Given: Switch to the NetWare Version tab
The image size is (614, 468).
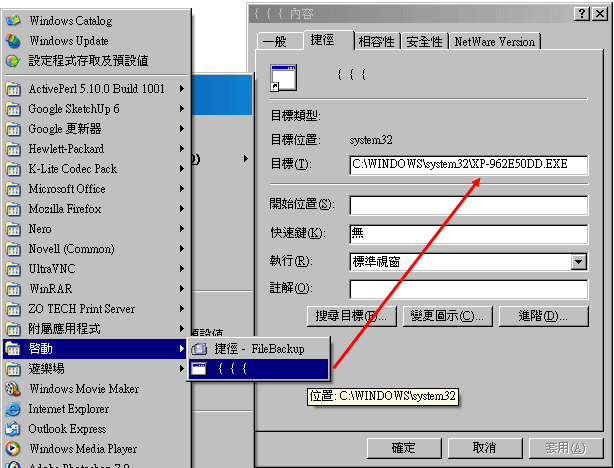Looking at the screenshot, I should click(x=495, y=41).
